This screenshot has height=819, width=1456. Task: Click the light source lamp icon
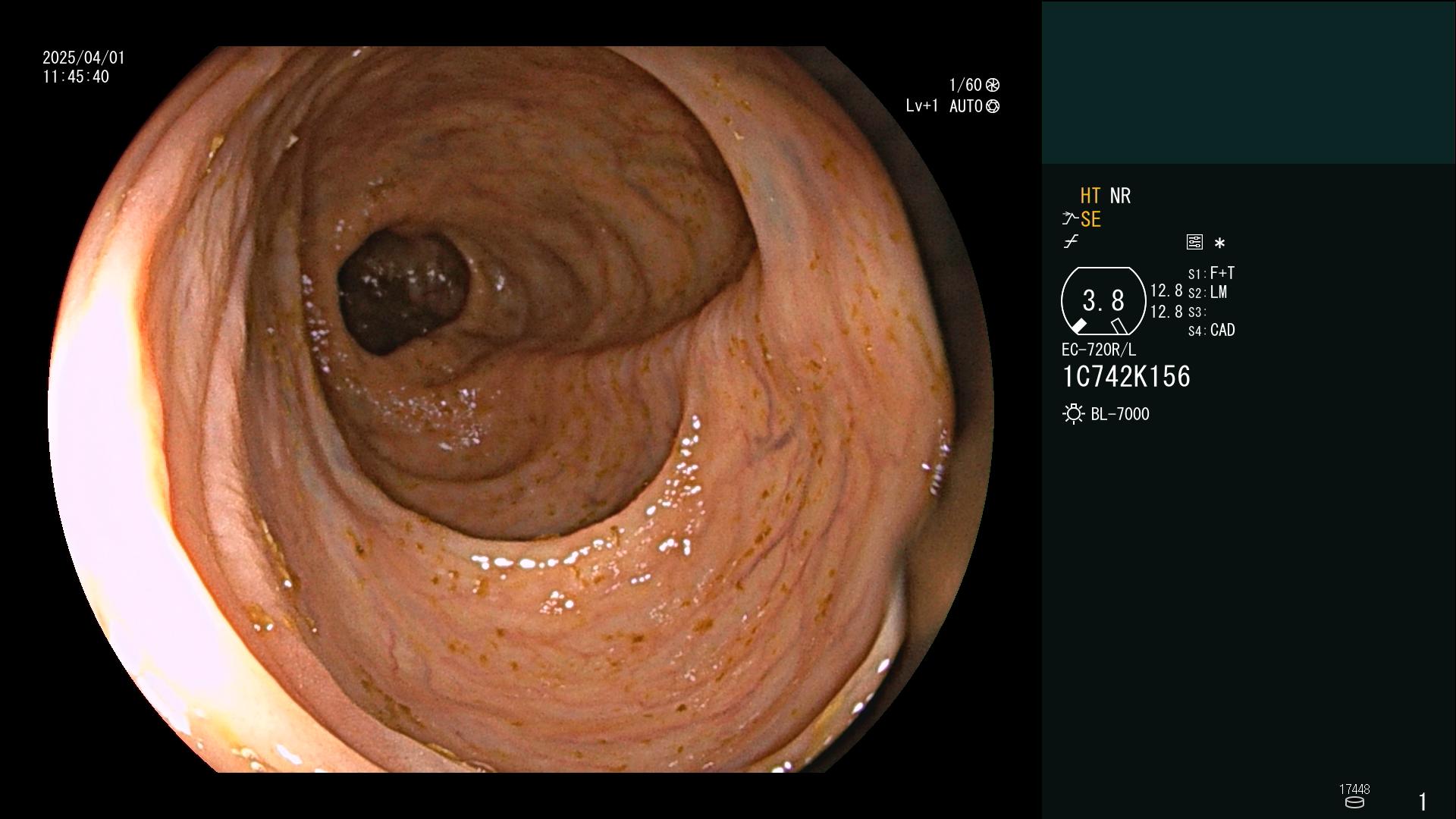1073,414
